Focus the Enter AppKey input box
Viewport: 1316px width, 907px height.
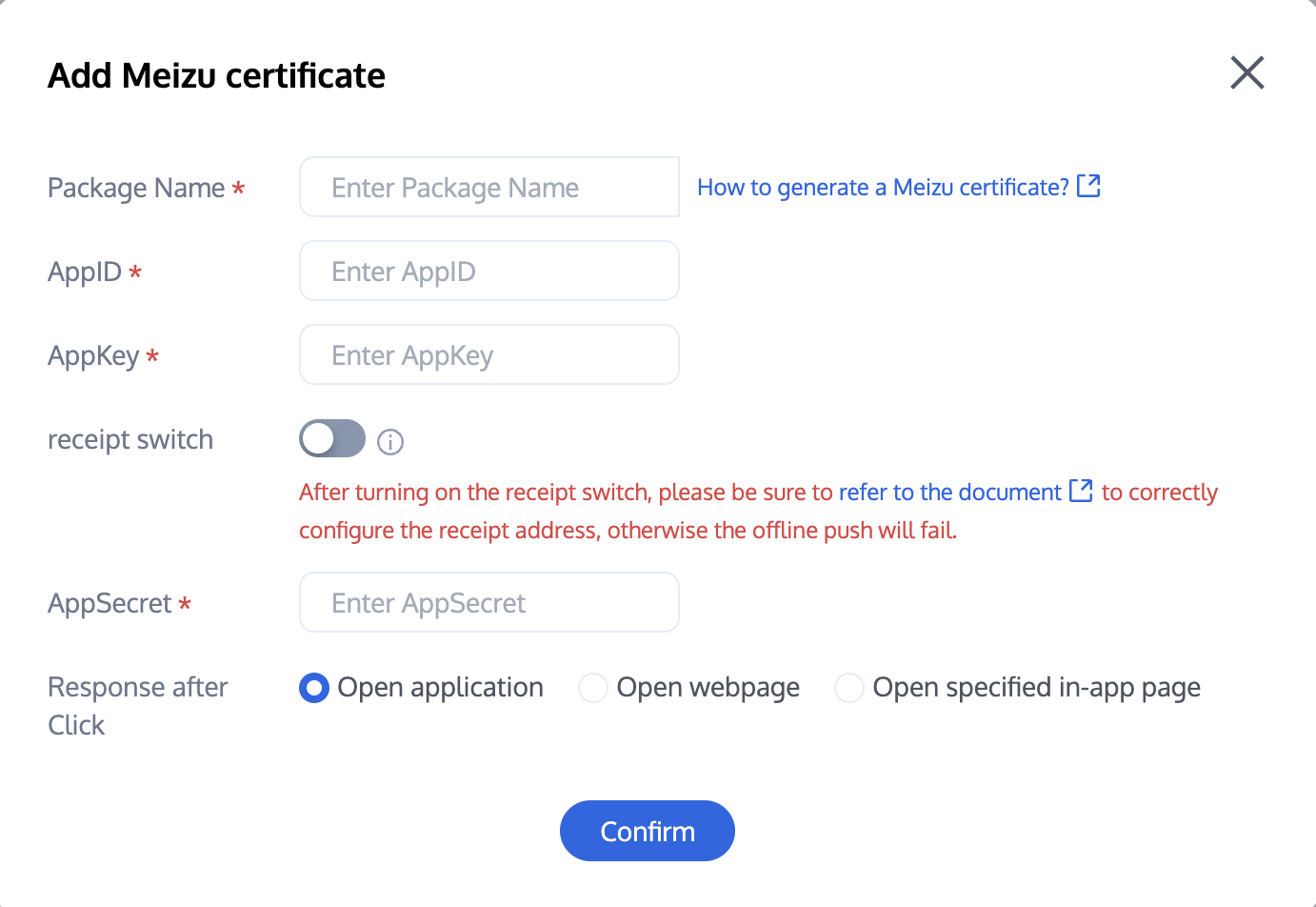coord(489,355)
